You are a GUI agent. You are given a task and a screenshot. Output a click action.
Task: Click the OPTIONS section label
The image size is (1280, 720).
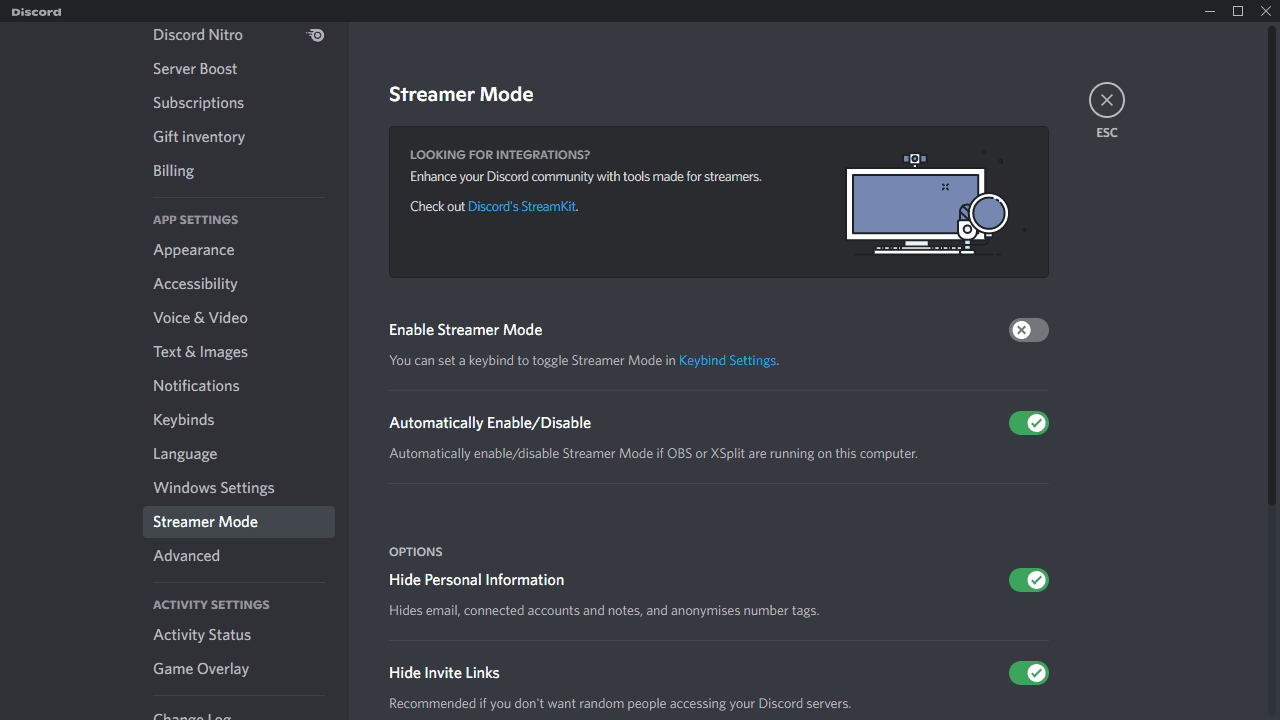tap(416, 552)
